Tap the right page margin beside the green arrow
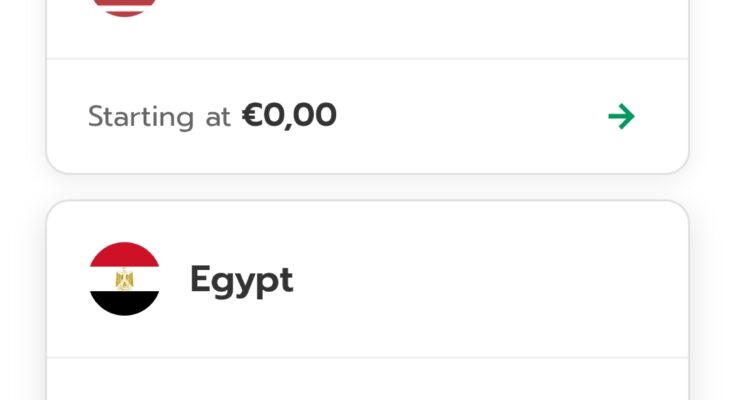 [x=712, y=117]
